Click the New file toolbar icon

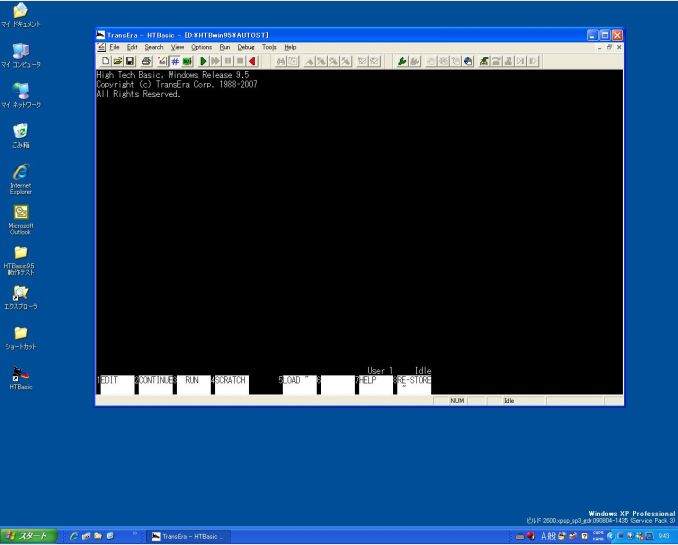106,61
